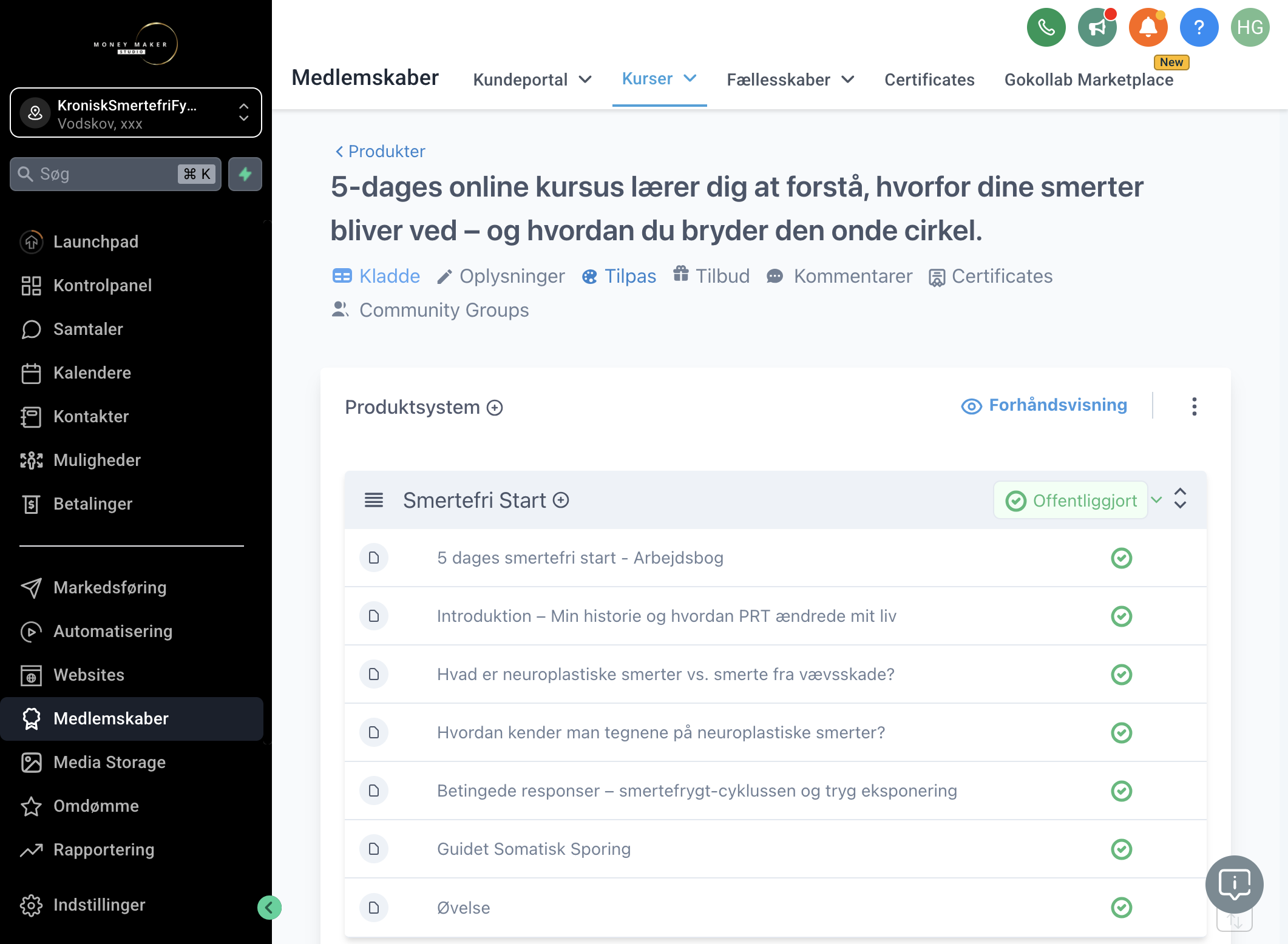Toggle published check for Introduktion lesson
Screen dimensions: 1288x944
click(1121, 616)
